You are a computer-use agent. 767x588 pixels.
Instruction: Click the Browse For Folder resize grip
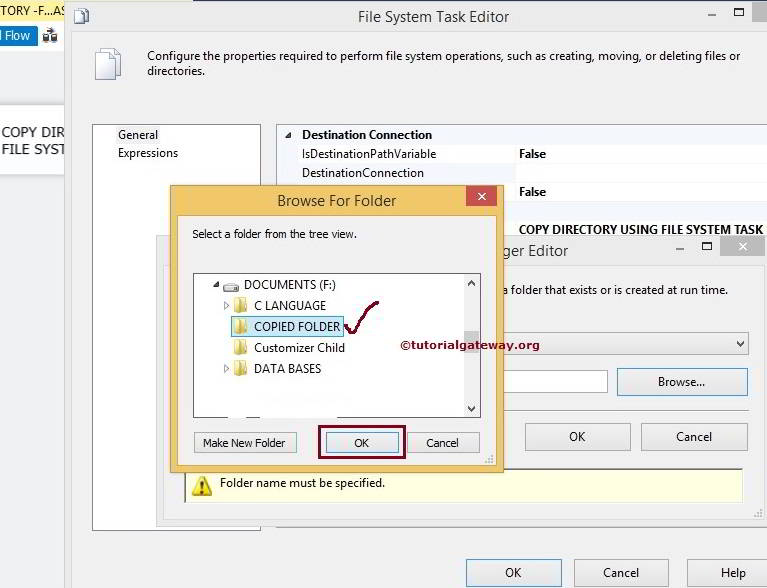point(489,459)
